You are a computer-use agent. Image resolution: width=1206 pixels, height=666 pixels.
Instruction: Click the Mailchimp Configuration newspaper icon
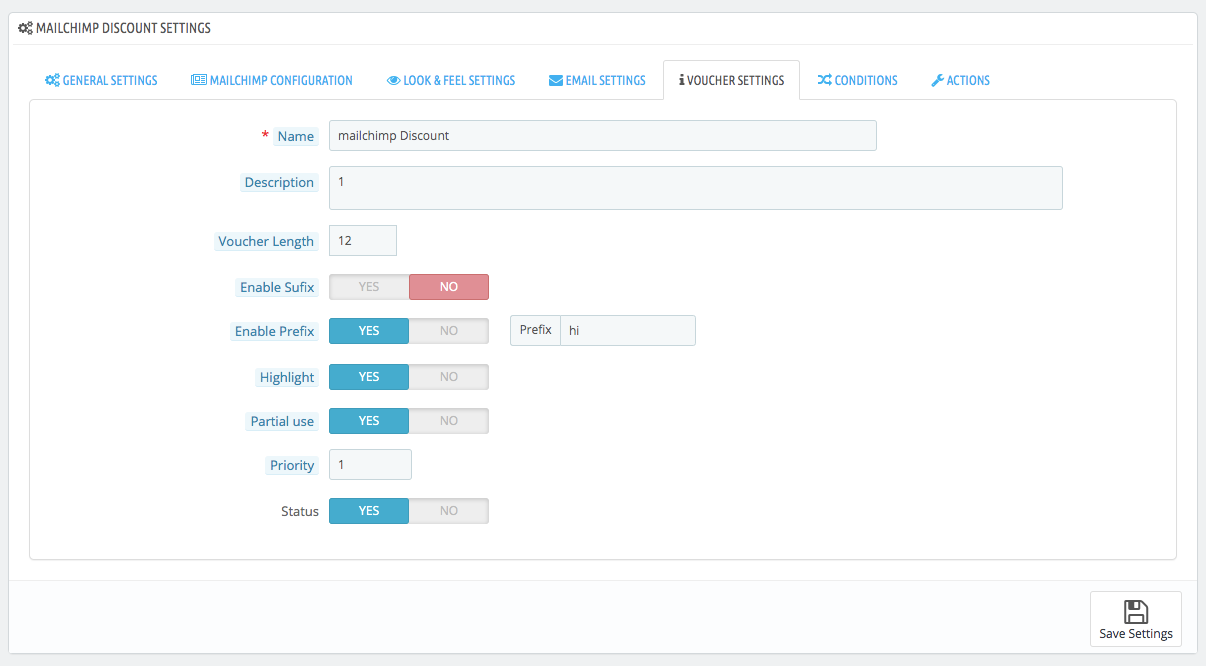pos(199,80)
